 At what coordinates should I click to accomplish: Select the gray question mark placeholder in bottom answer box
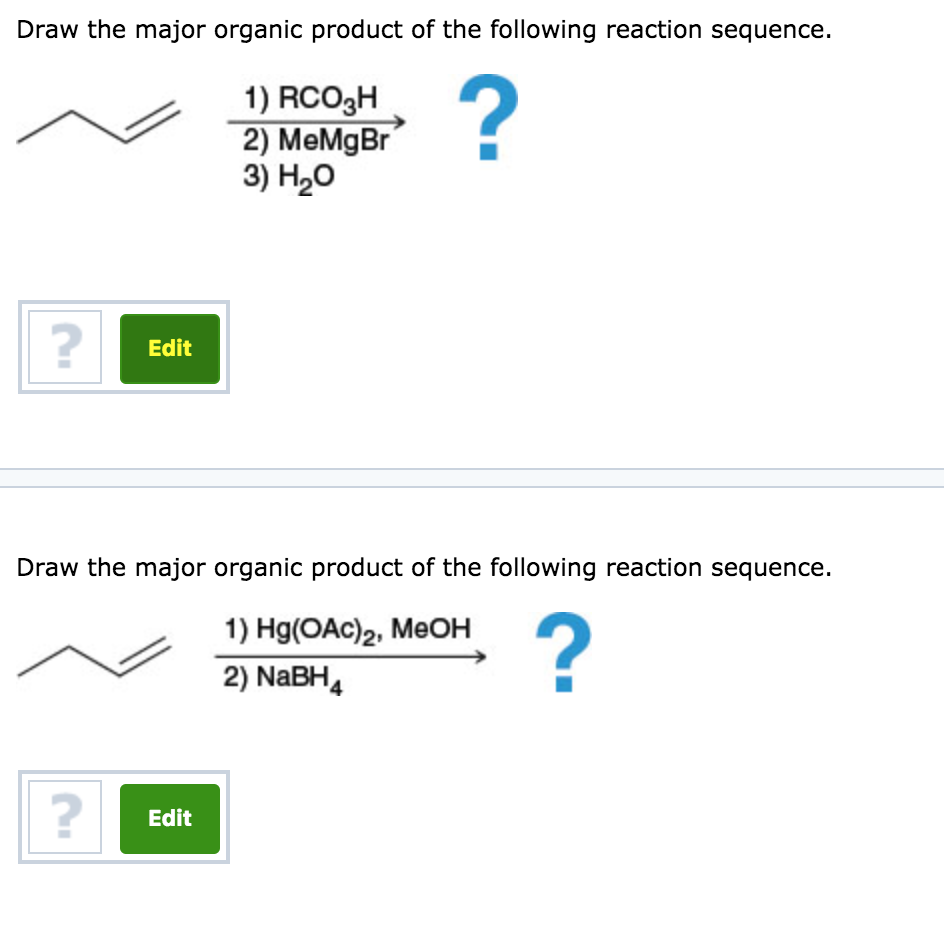click(65, 817)
